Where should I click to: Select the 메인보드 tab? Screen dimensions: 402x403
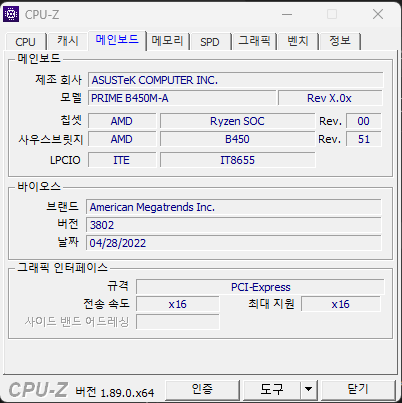tap(117, 40)
